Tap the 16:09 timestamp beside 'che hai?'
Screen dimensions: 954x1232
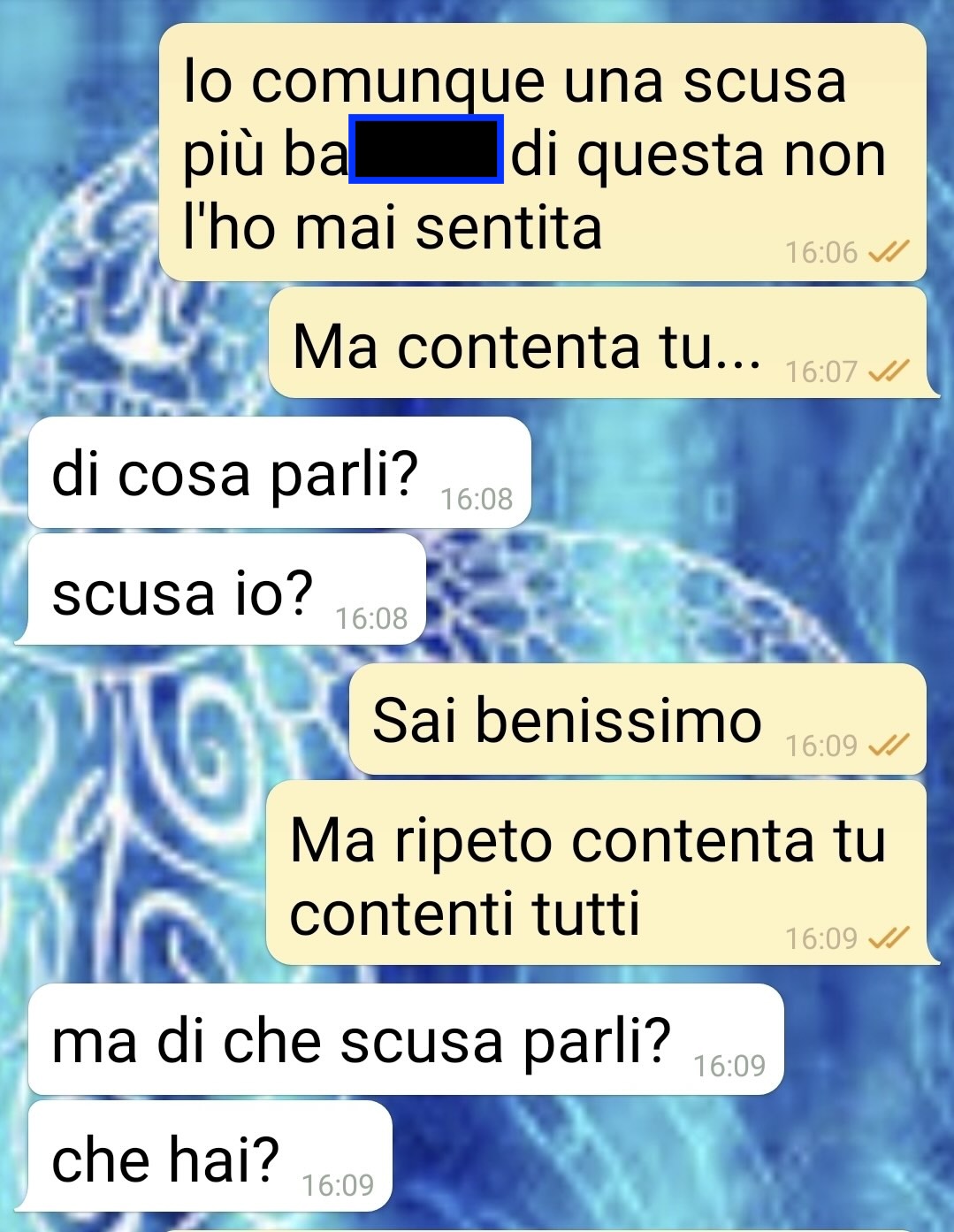coord(338,1185)
